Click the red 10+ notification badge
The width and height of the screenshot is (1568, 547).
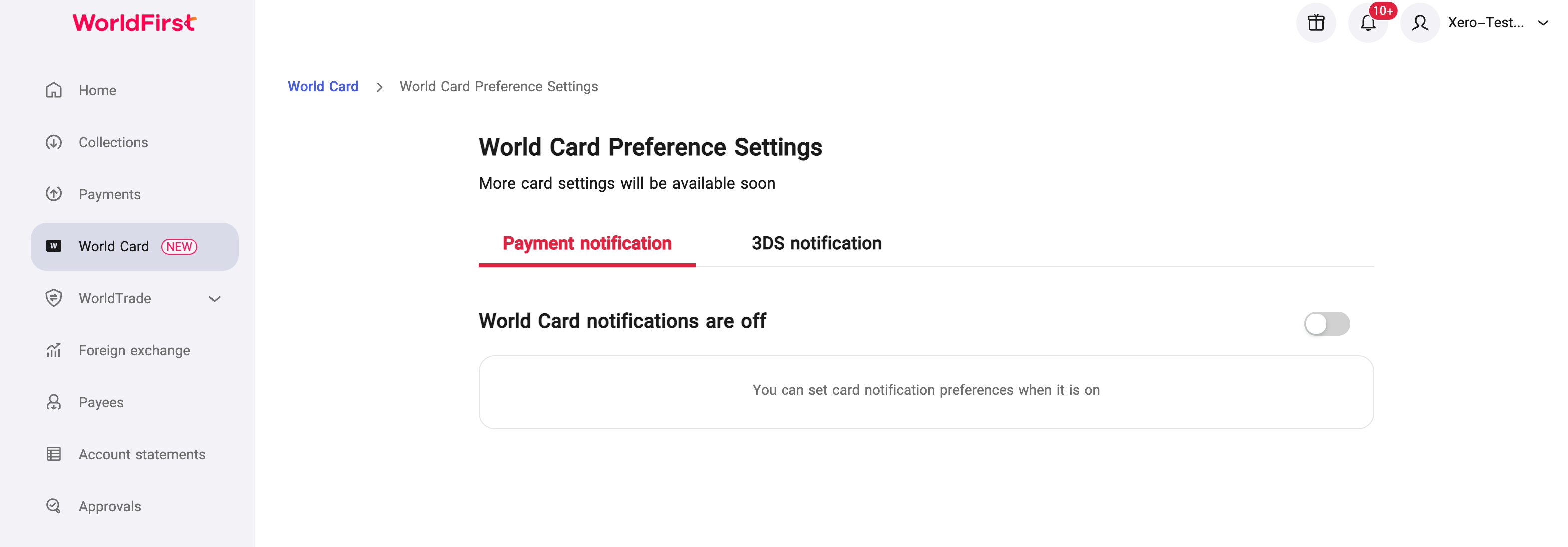pos(1382,11)
